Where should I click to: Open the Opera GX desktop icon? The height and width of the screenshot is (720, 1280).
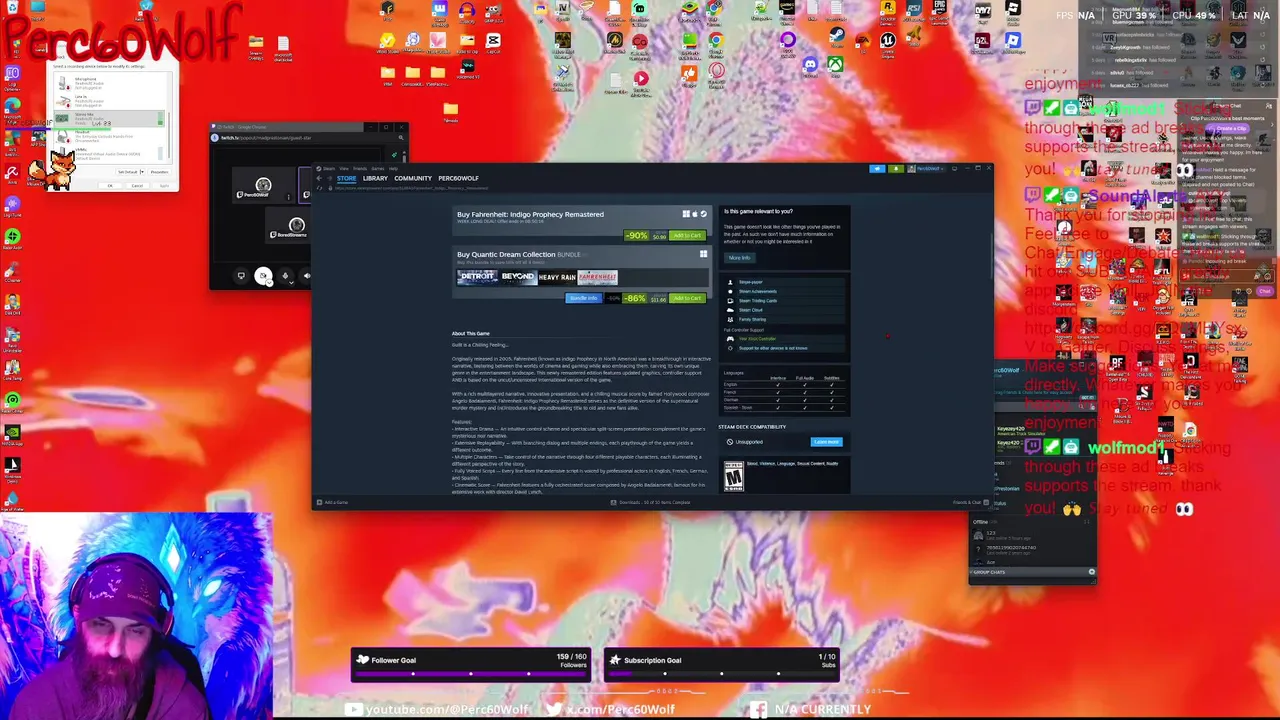pos(717,70)
